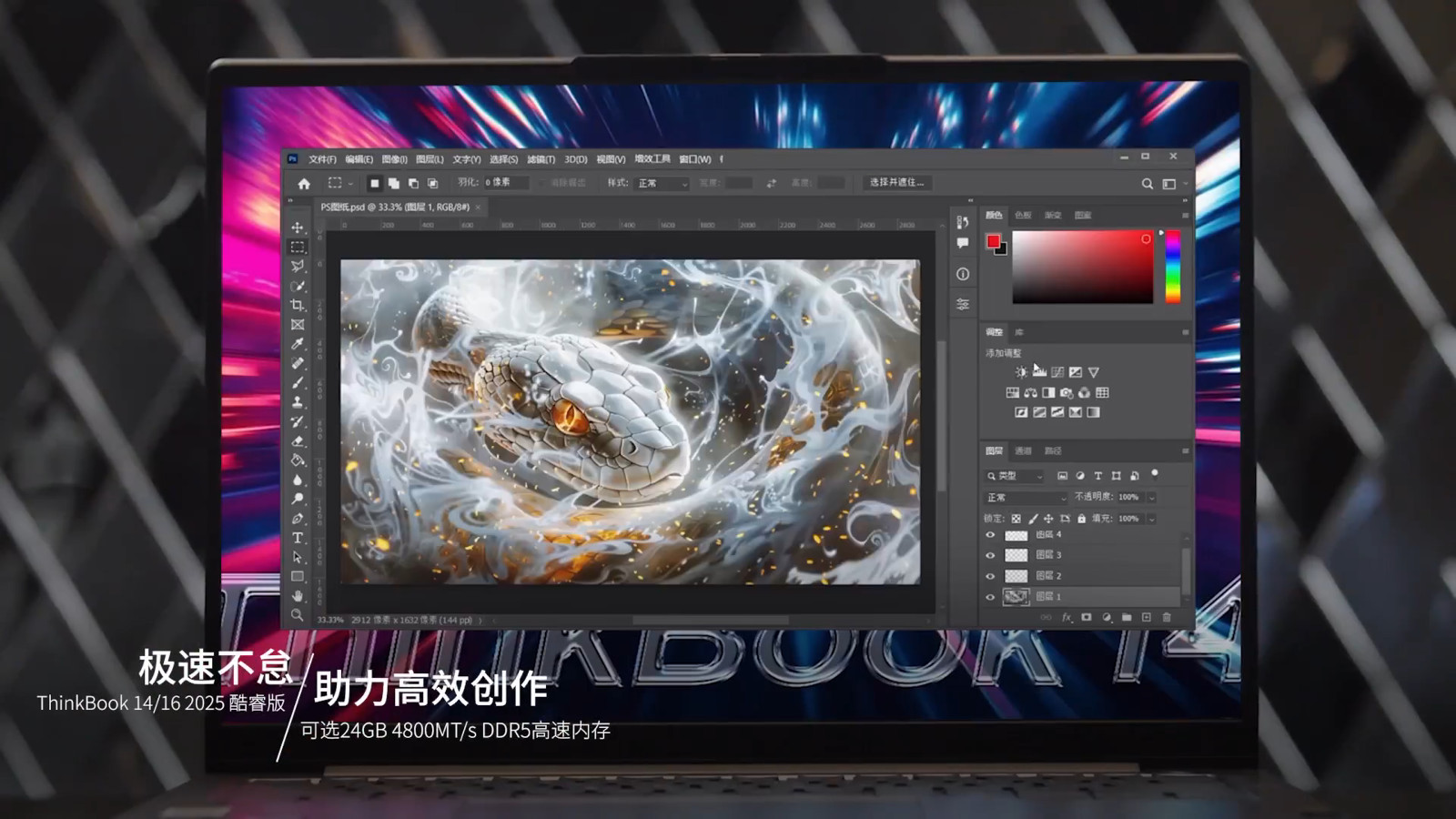Open the 窗口(W) menu
1456x819 pixels.
tap(694, 159)
